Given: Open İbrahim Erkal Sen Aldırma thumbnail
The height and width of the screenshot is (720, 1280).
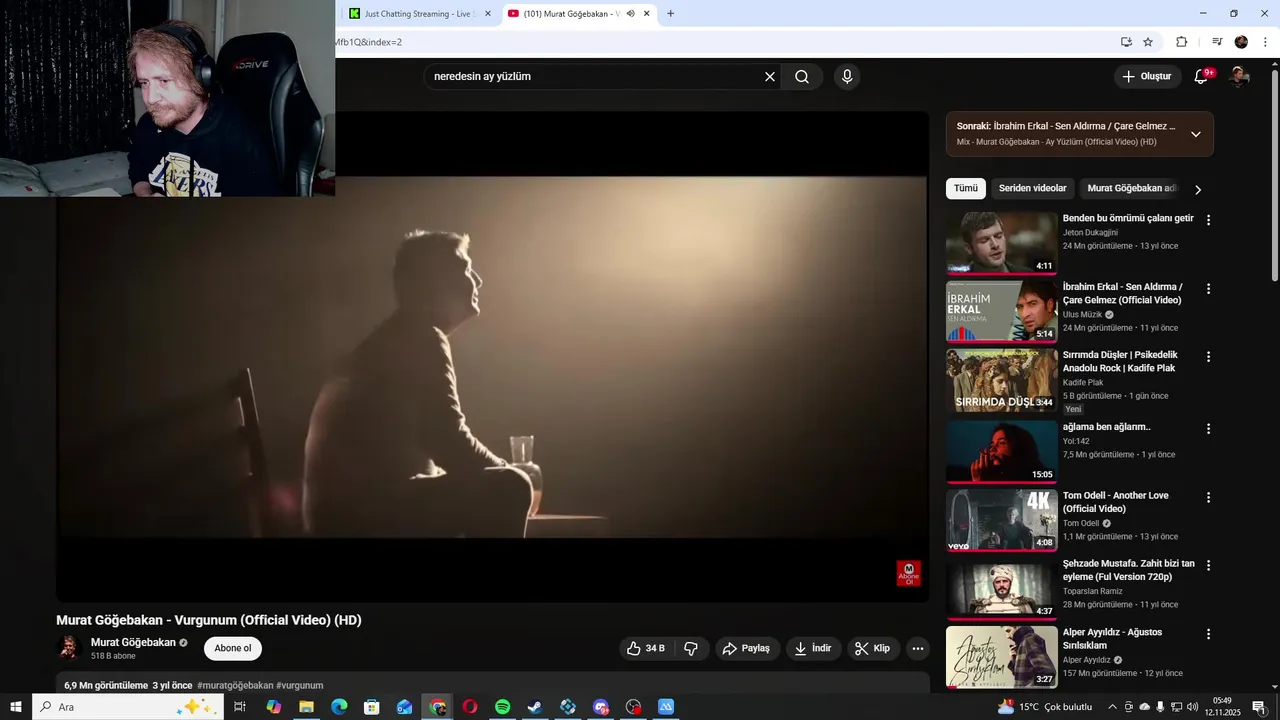Looking at the screenshot, I should point(1001,311).
